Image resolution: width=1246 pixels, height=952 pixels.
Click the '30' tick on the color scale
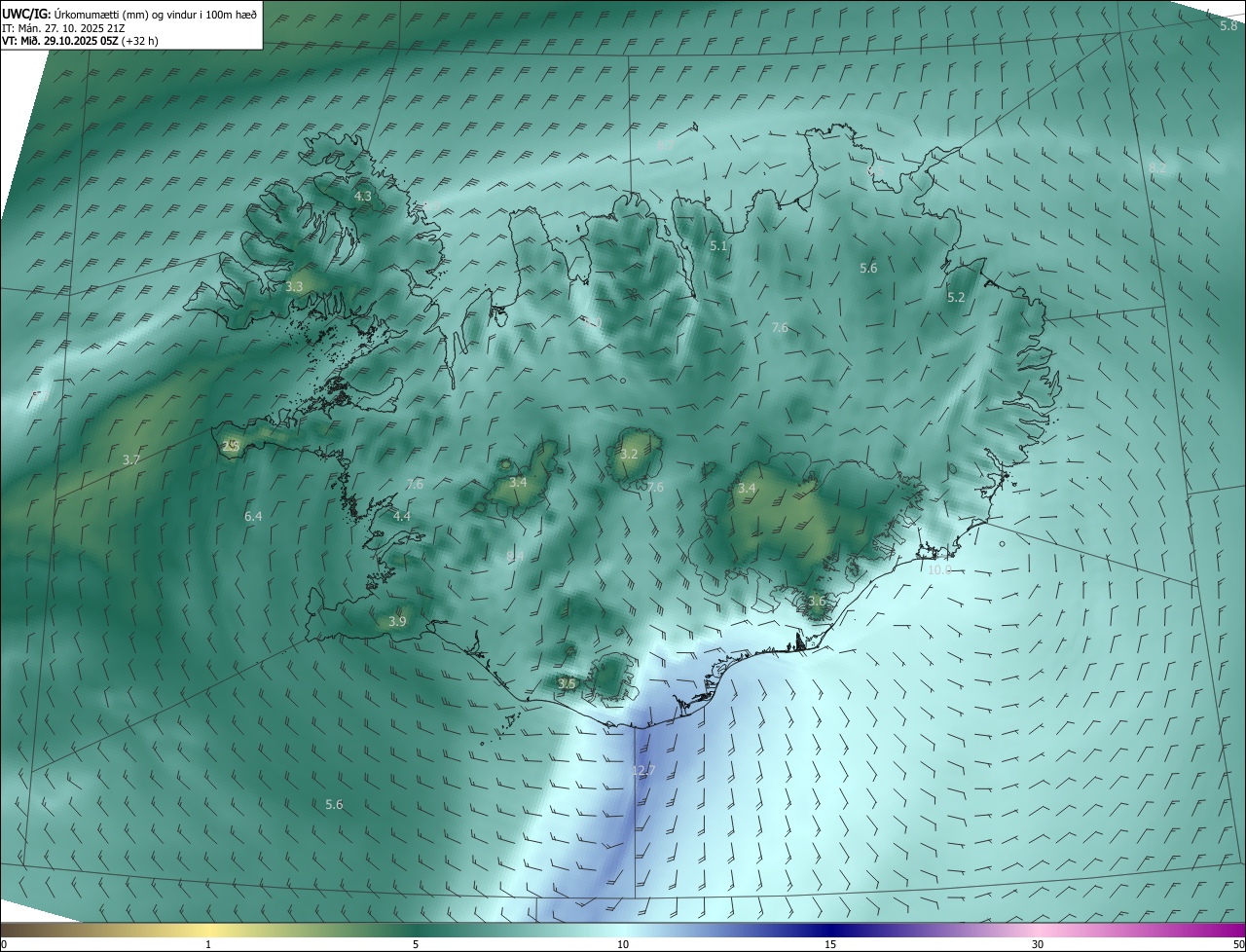pyautogui.click(x=1038, y=945)
